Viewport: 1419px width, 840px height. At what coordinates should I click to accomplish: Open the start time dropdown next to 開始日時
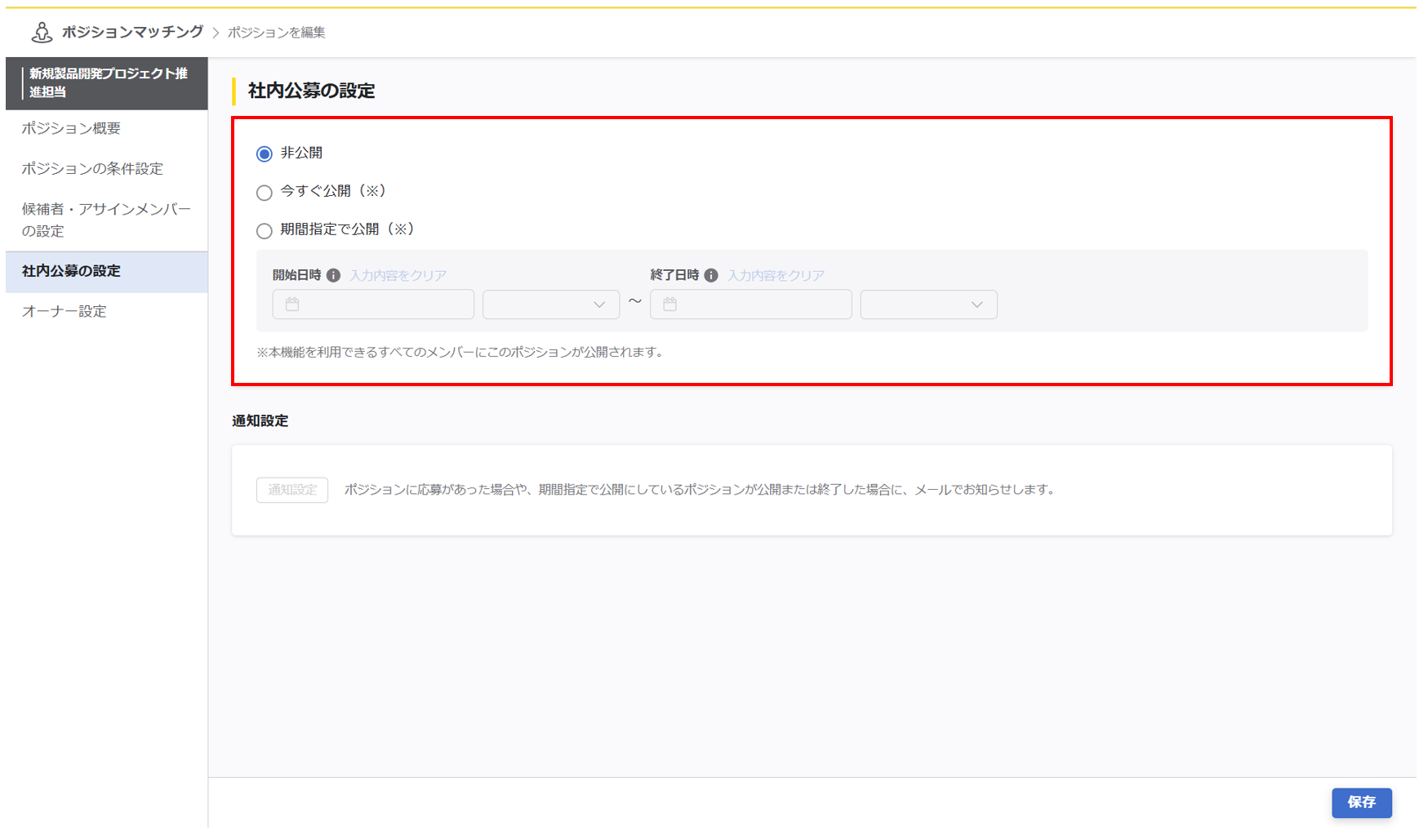coord(551,304)
